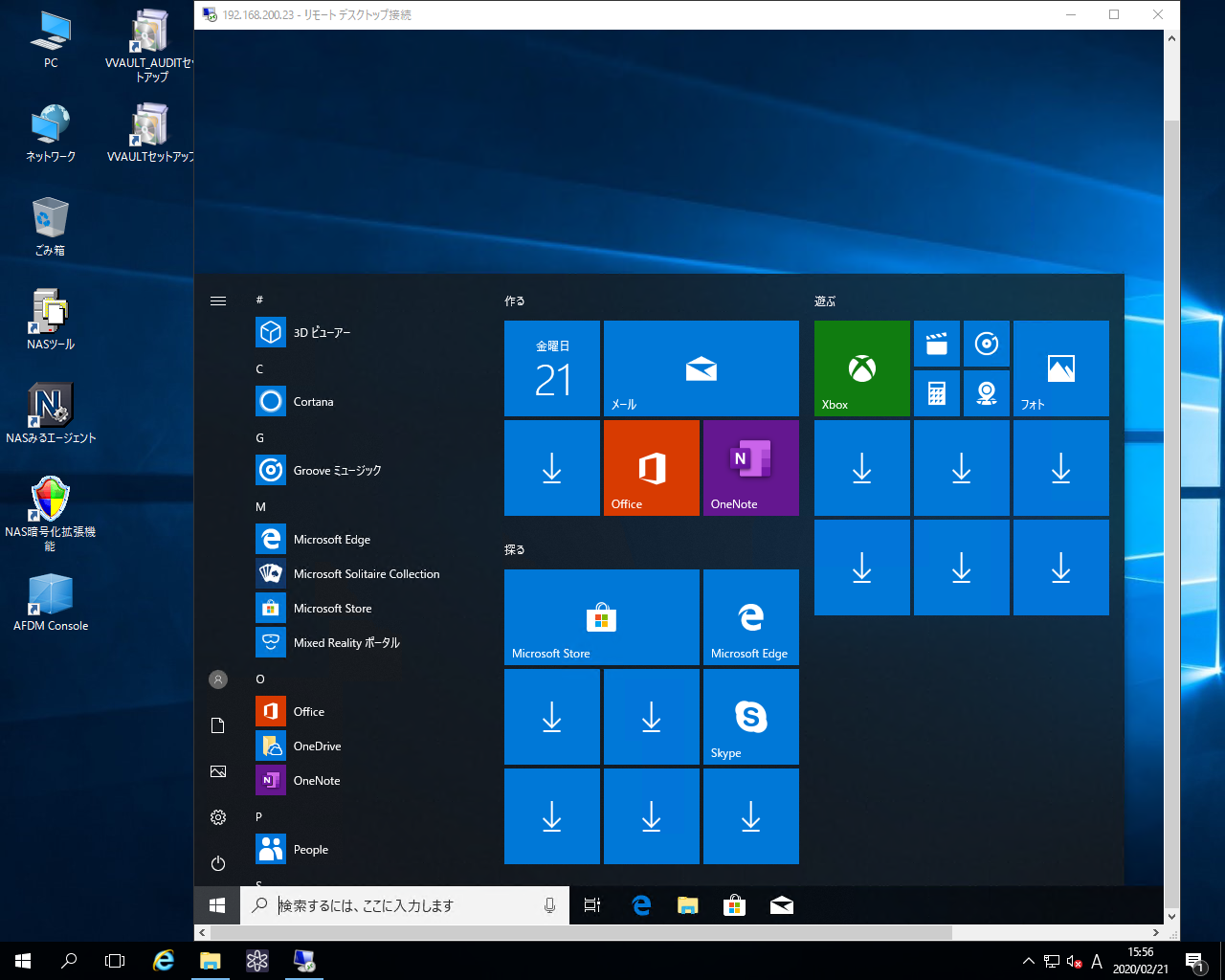Click the power icon in Start menu
The width and height of the screenshot is (1225, 980).
(218, 863)
